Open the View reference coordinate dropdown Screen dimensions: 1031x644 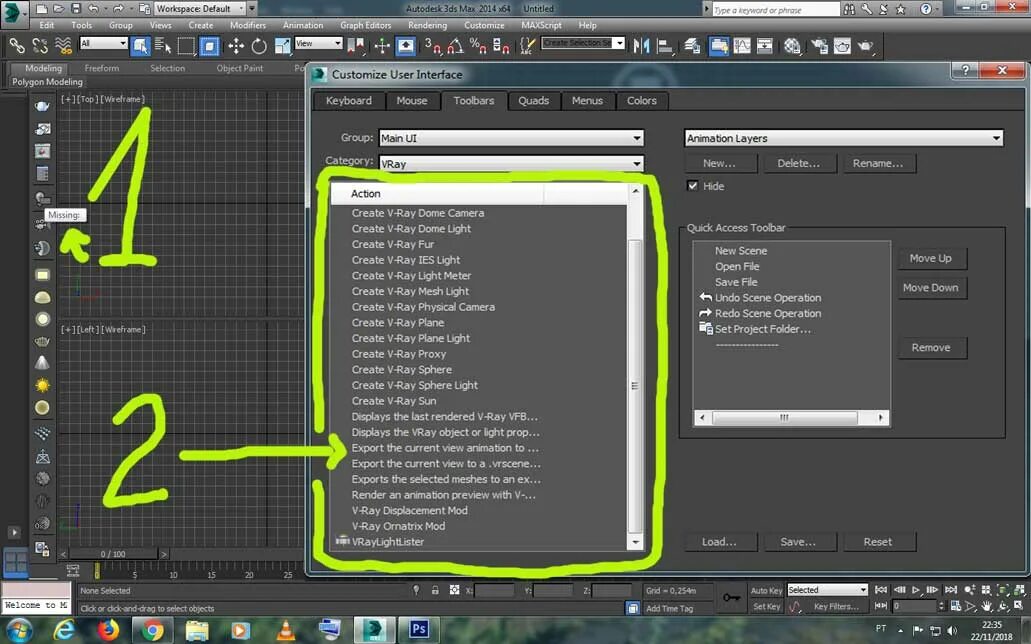pyautogui.click(x=319, y=43)
